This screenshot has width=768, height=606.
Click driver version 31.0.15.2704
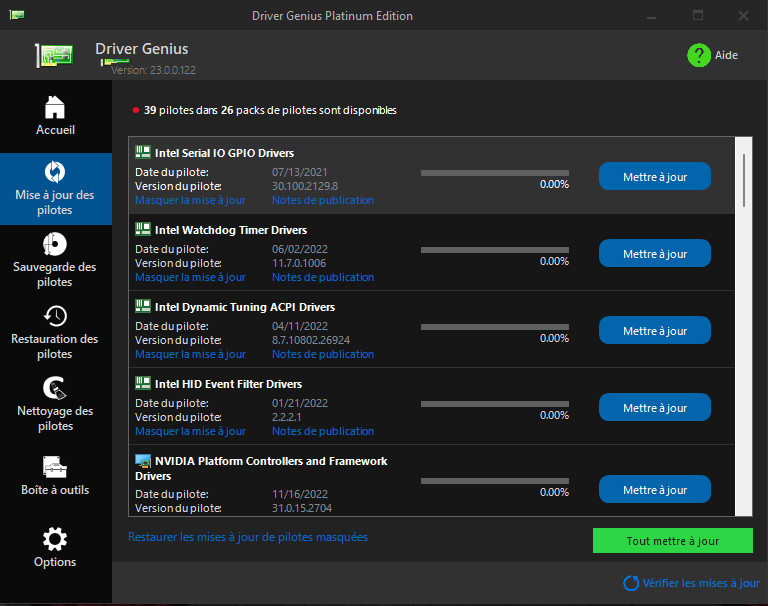tap(302, 508)
